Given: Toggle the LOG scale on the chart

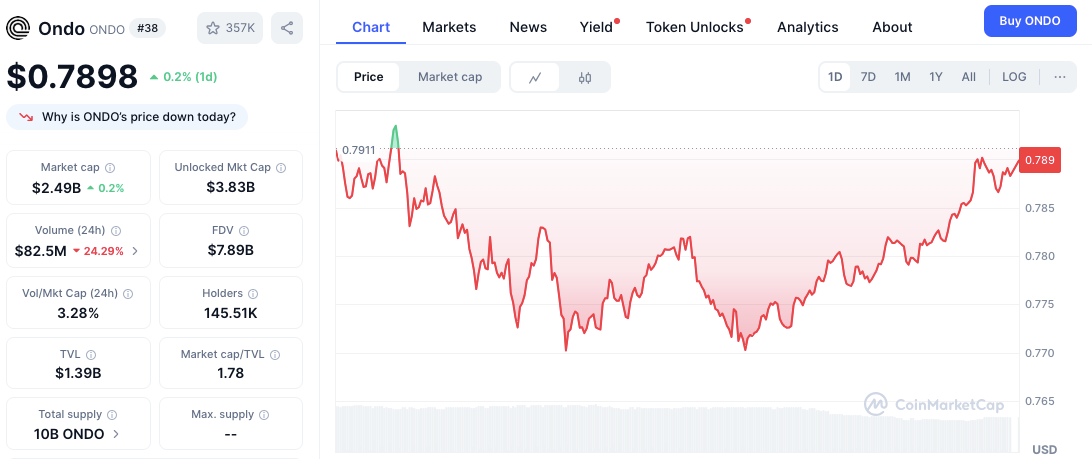Looking at the screenshot, I should 1014,77.
